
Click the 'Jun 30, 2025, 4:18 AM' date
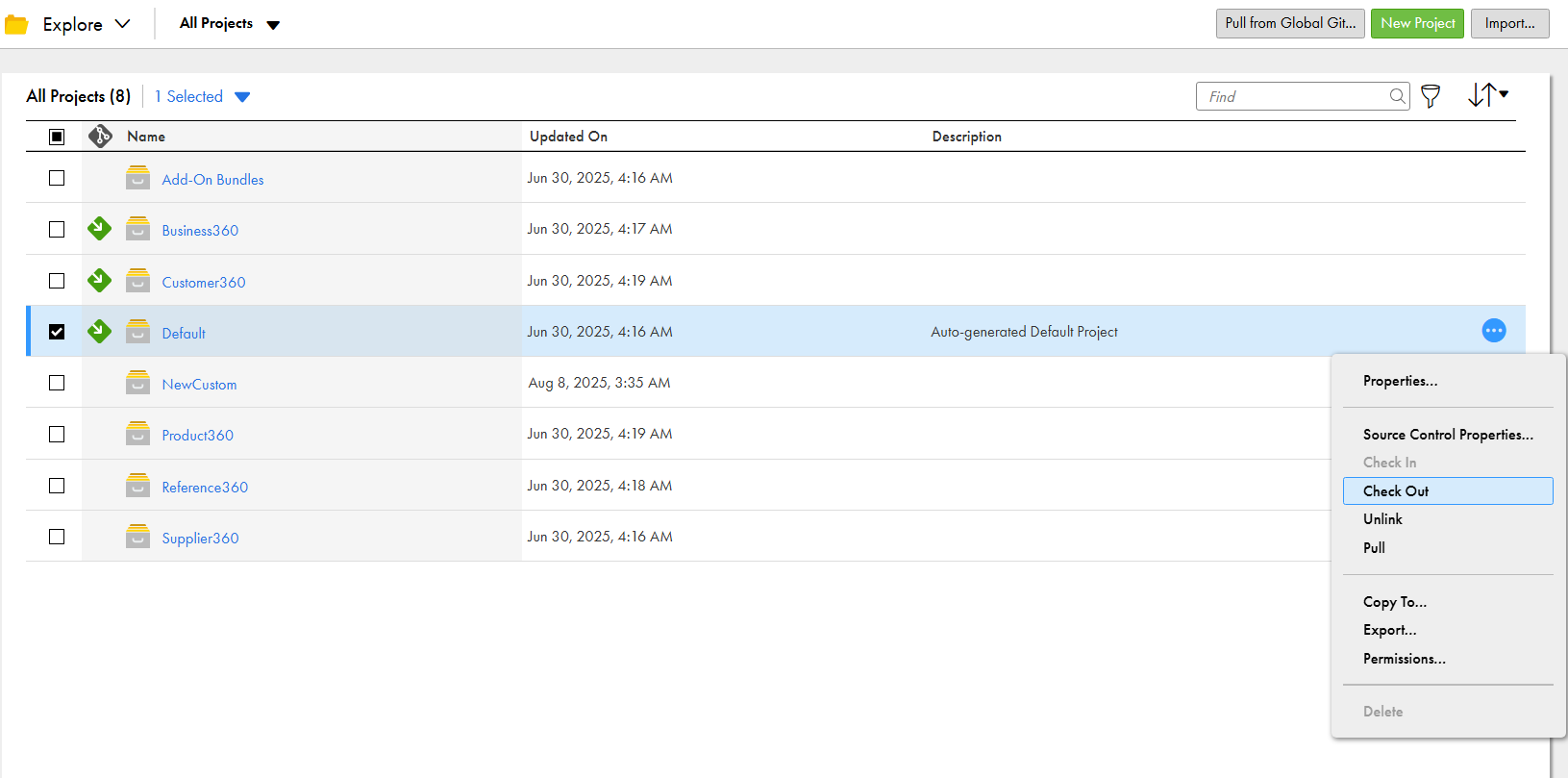[600, 486]
